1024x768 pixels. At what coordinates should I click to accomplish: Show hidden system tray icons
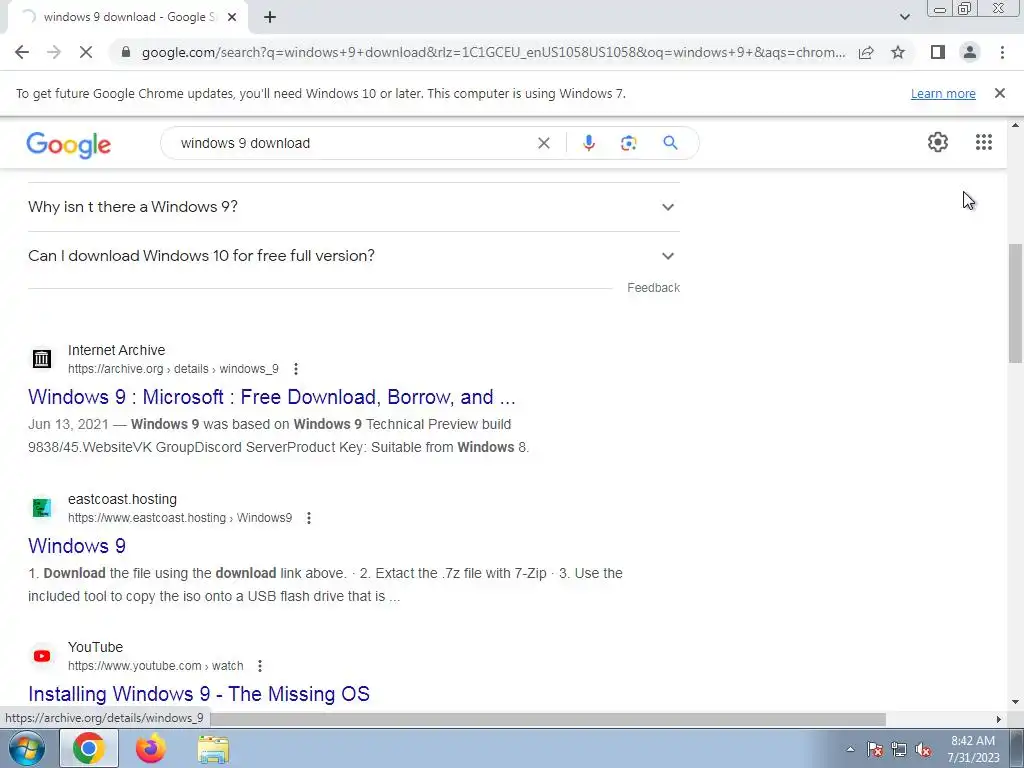(x=850, y=749)
